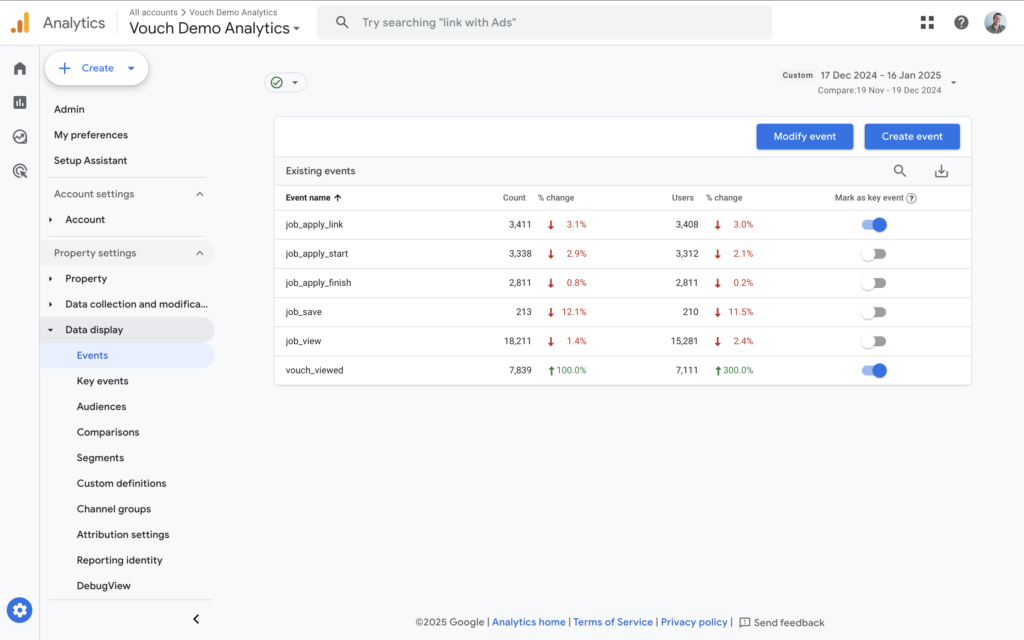The width and height of the screenshot is (1024, 640).
Task: Toggle key event for job_apply_start
Action: (x=874, y=254)
